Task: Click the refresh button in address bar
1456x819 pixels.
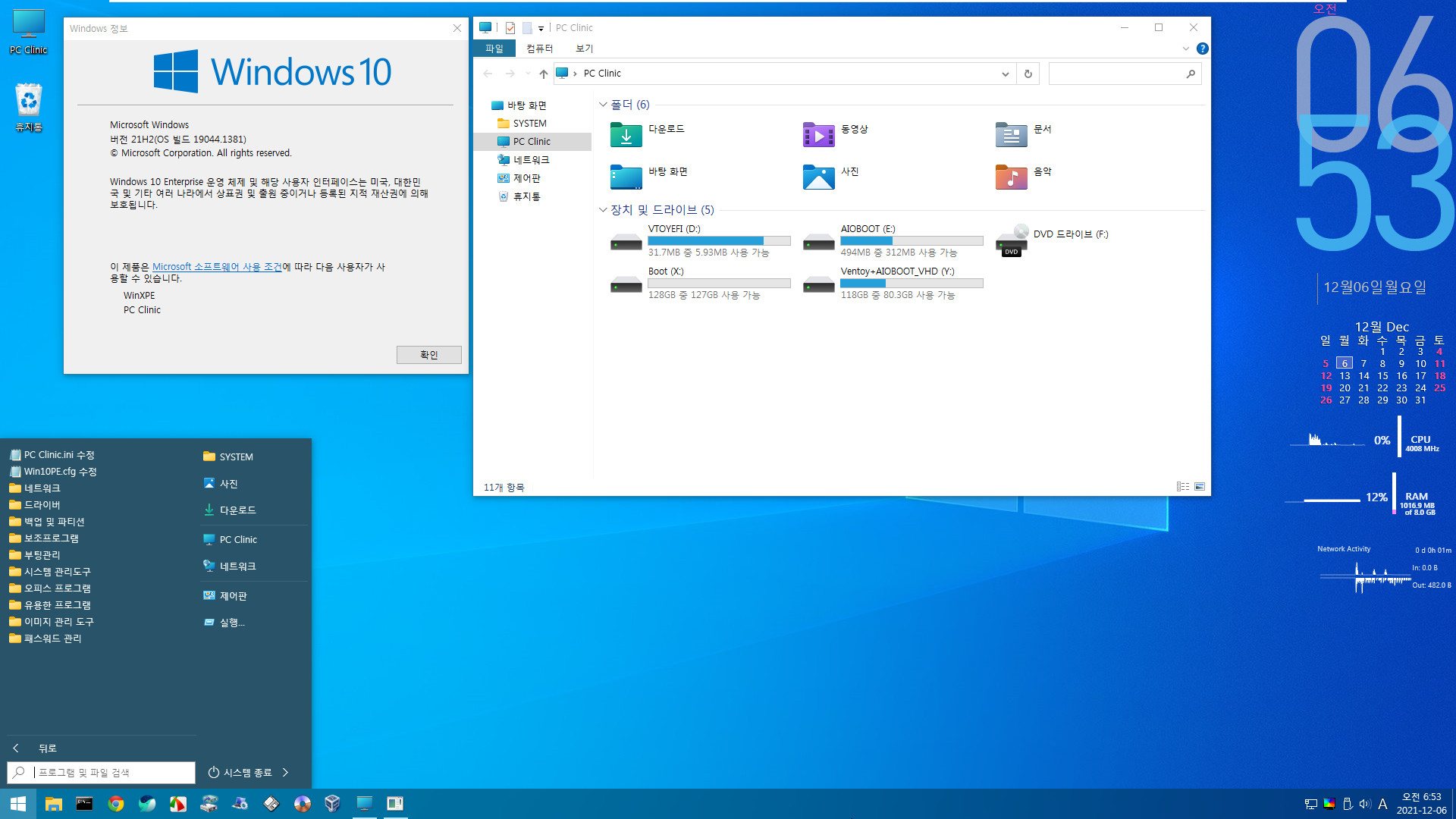Action: (x=1028, y=74)
